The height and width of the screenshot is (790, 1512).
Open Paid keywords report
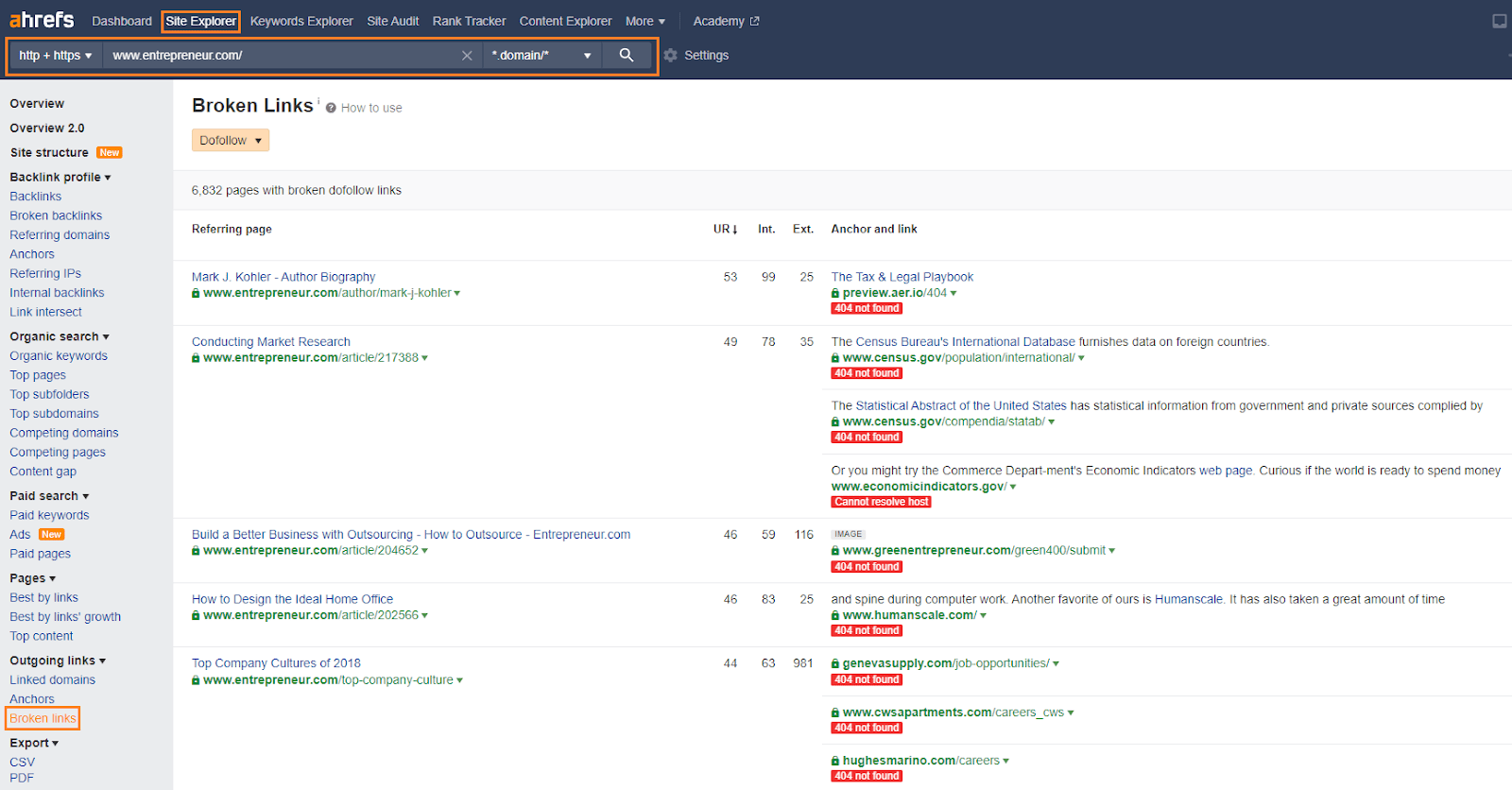(49, 516)
